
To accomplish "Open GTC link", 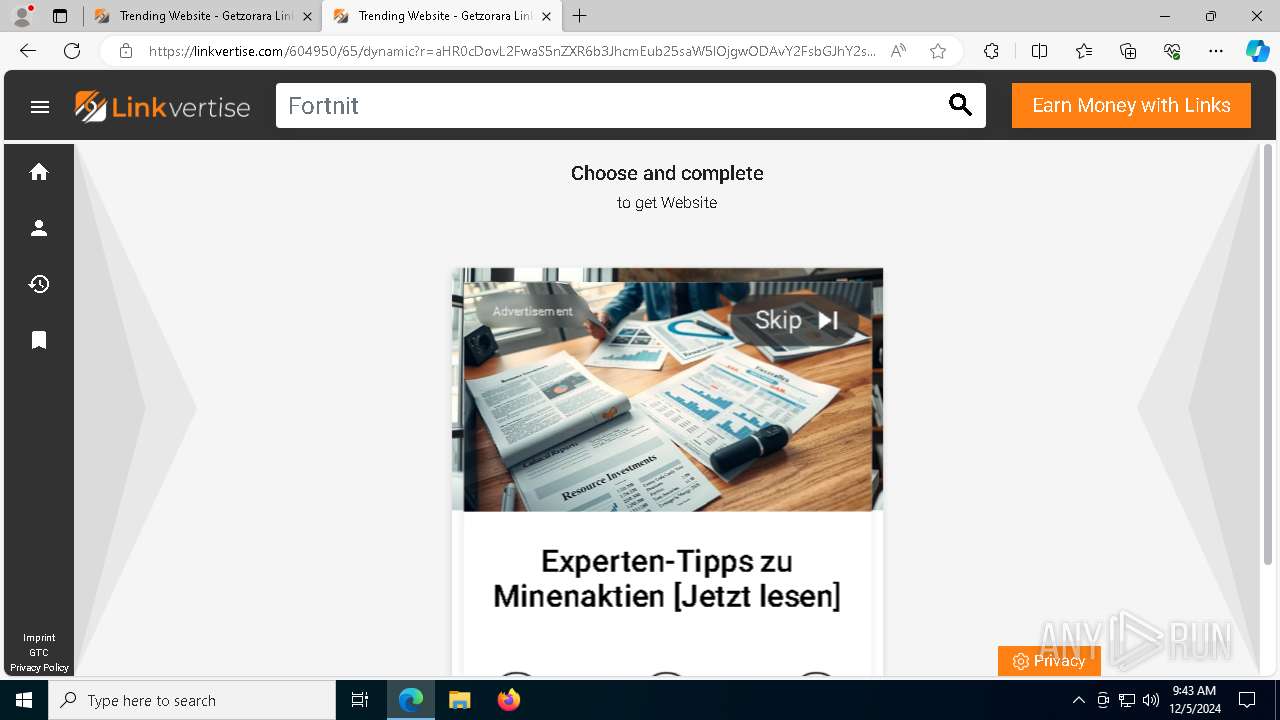I will pos(39,653).
